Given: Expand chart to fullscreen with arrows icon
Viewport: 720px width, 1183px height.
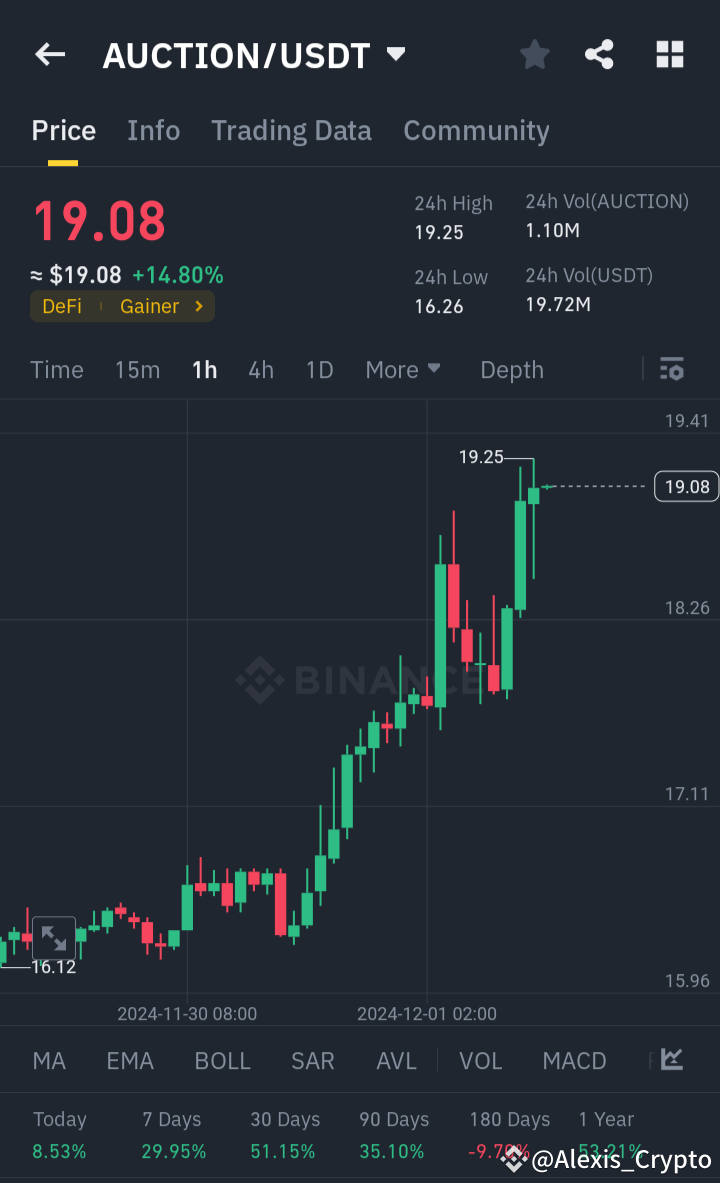Looking at the screenshot, I should point(53,936).
